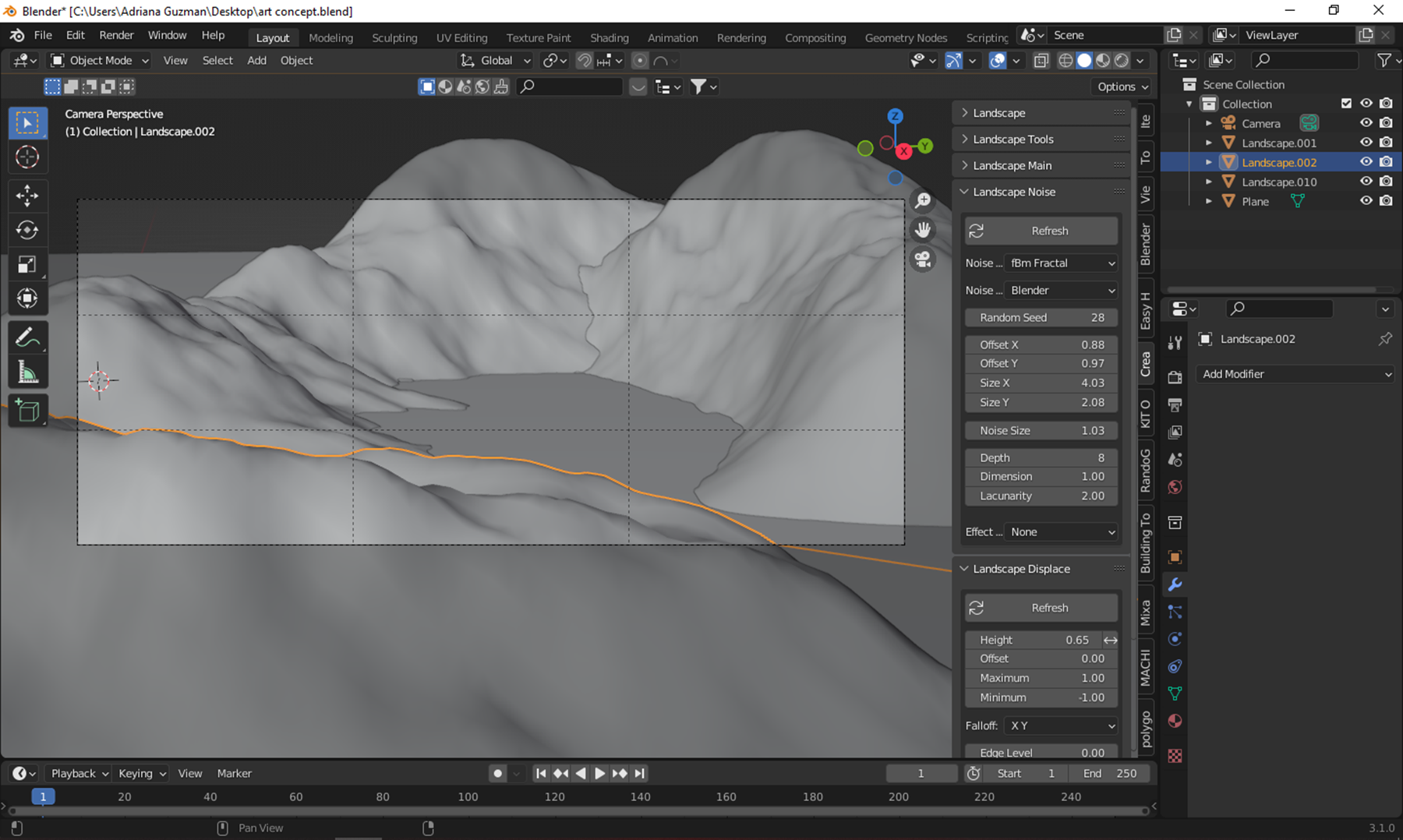Pick the Add Cube tool
Screen dimensions: 1403x840
(27, 411)
